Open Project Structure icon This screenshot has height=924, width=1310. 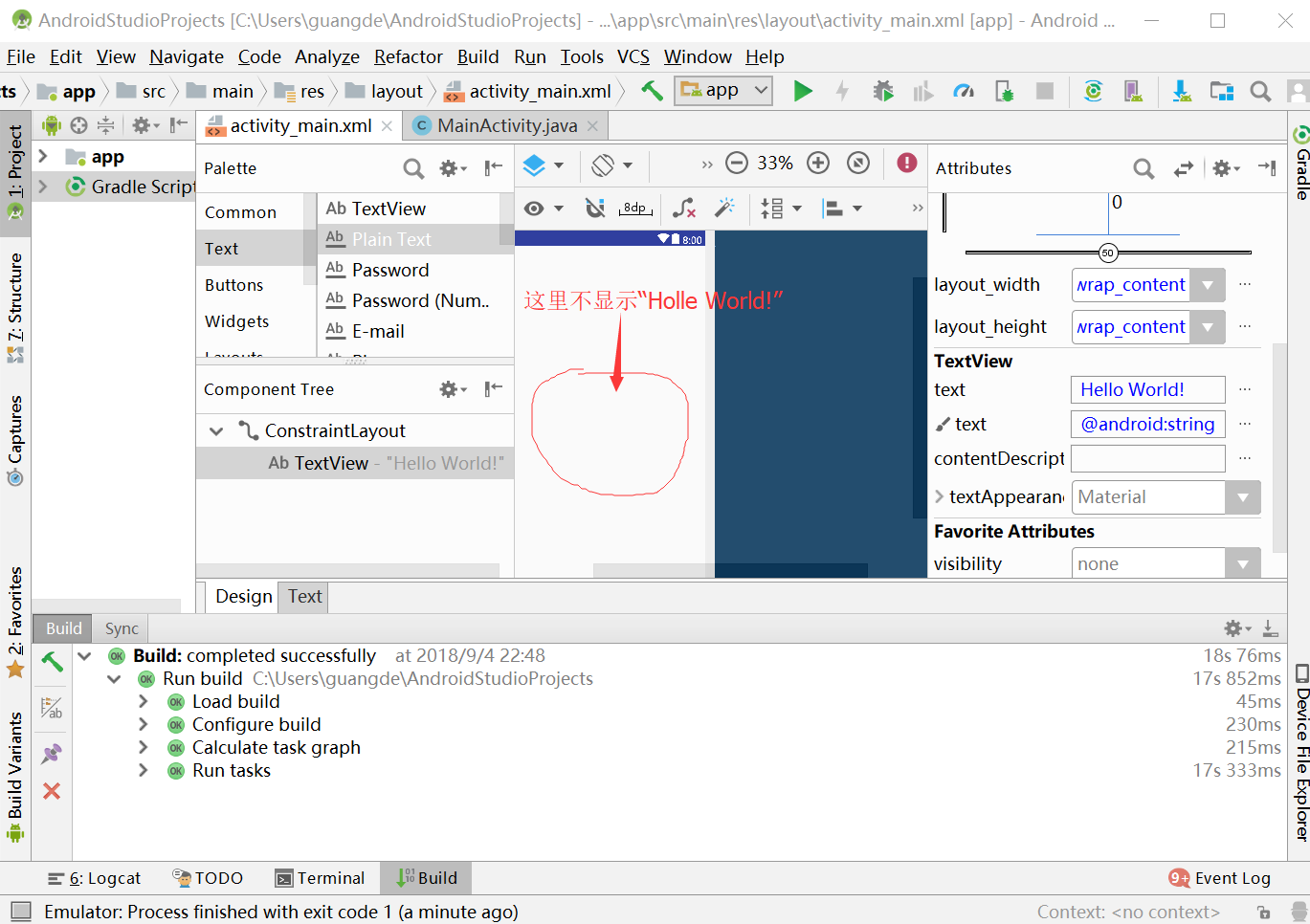(x=1222, y=91)
